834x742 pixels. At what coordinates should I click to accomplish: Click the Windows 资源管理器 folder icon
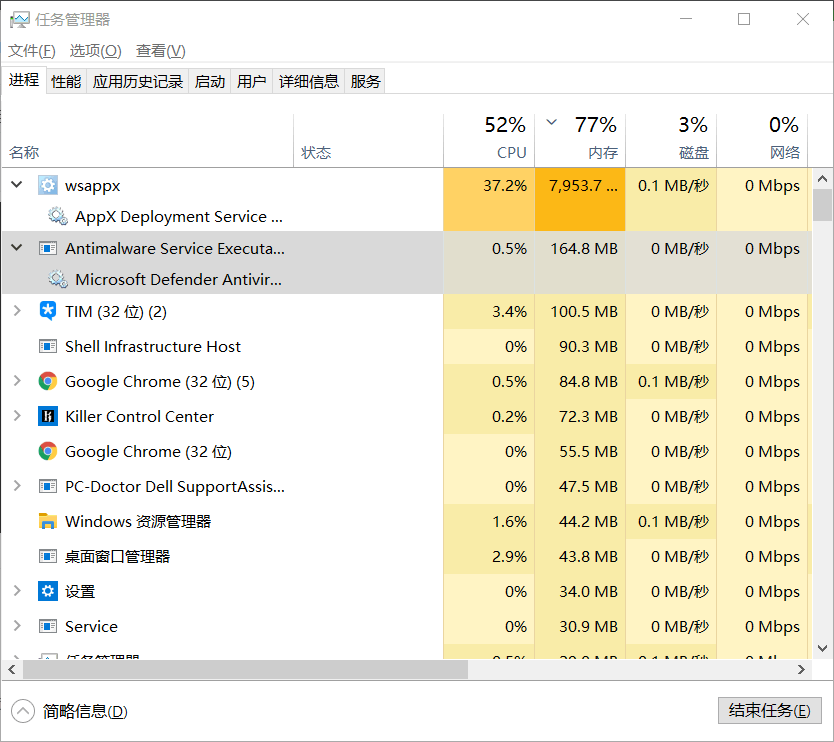coord(48,521)
